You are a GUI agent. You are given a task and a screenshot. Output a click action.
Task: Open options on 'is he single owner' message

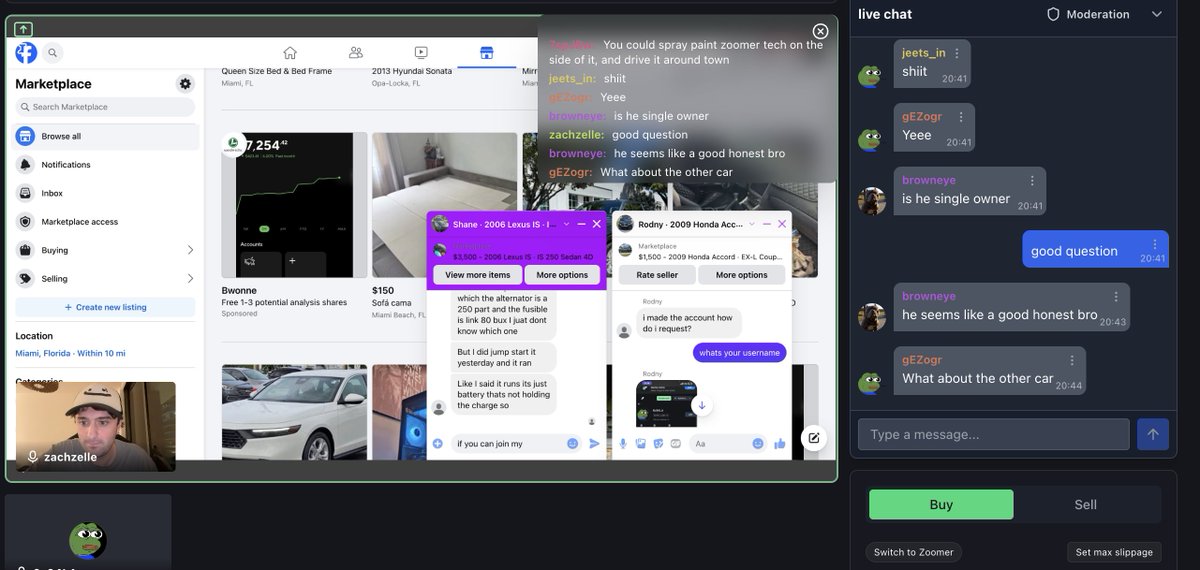(x=1032, y=181)
